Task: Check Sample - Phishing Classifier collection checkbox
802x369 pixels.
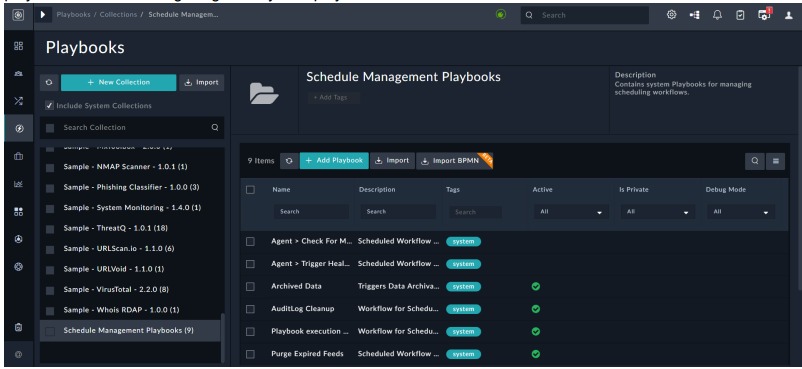Action: click(50, 188)
